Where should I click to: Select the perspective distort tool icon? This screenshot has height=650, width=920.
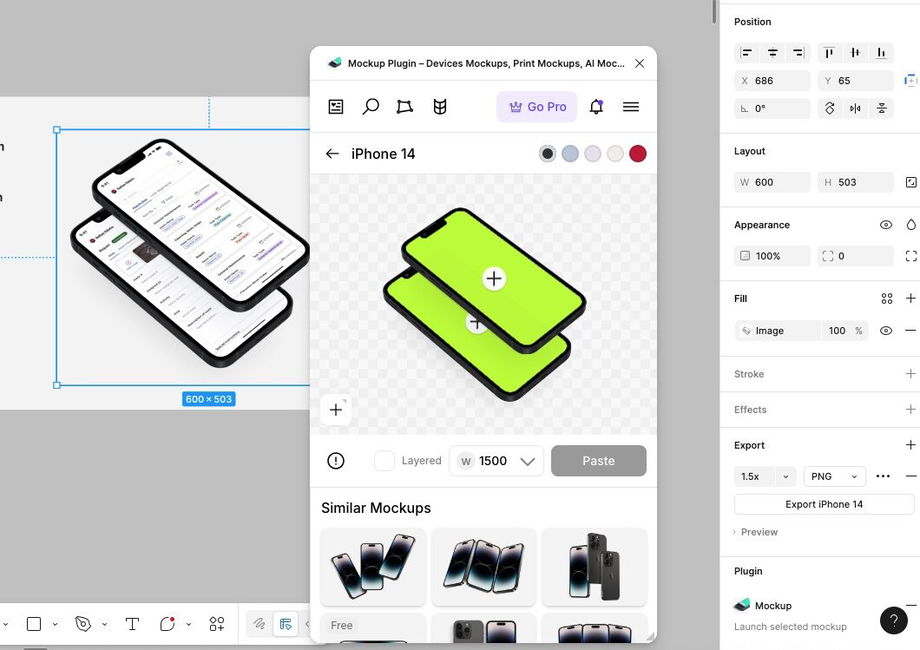coord(404,106)
